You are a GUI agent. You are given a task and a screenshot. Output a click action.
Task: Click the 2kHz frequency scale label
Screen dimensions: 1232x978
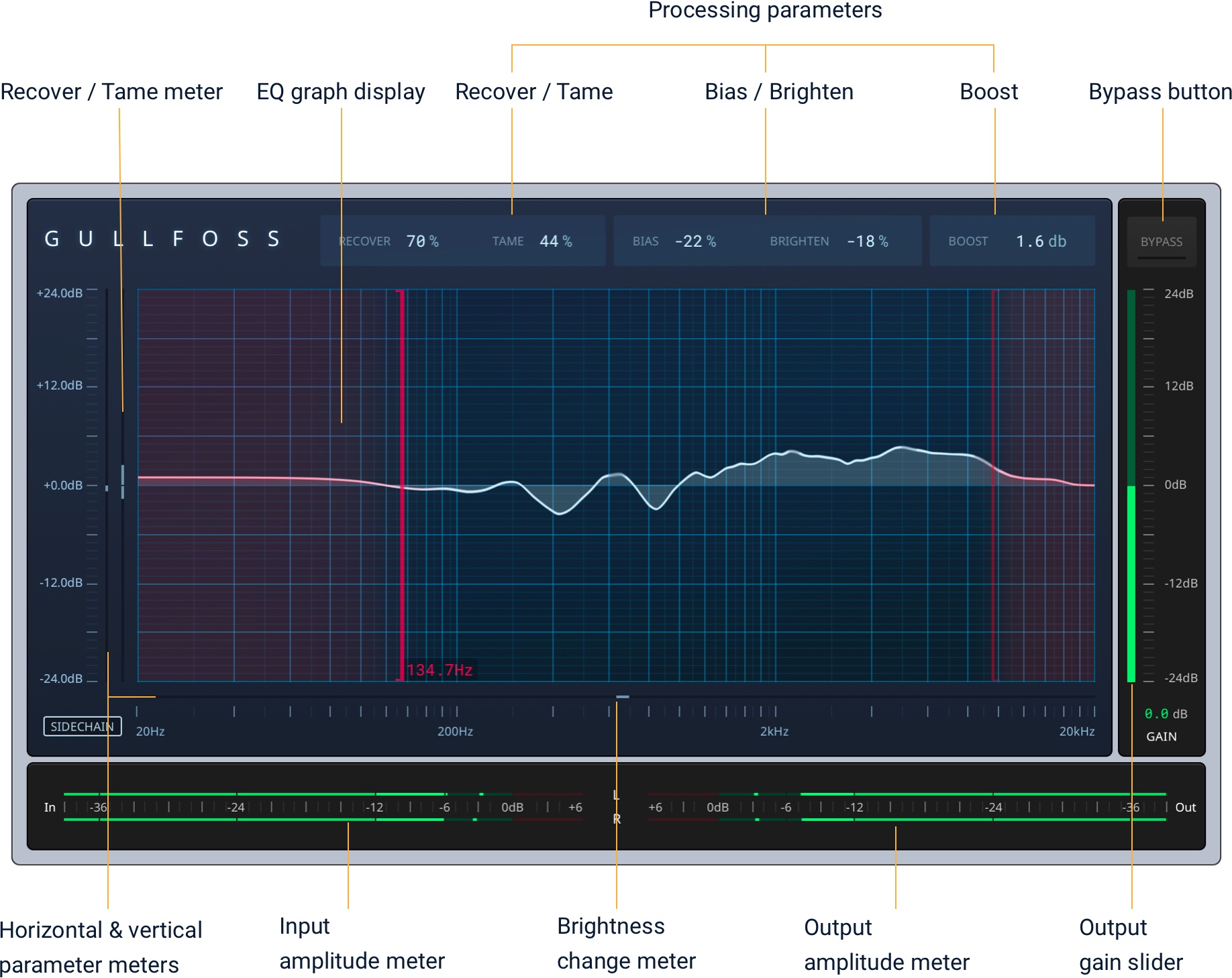pyautogui.click(x=774, y=731)
